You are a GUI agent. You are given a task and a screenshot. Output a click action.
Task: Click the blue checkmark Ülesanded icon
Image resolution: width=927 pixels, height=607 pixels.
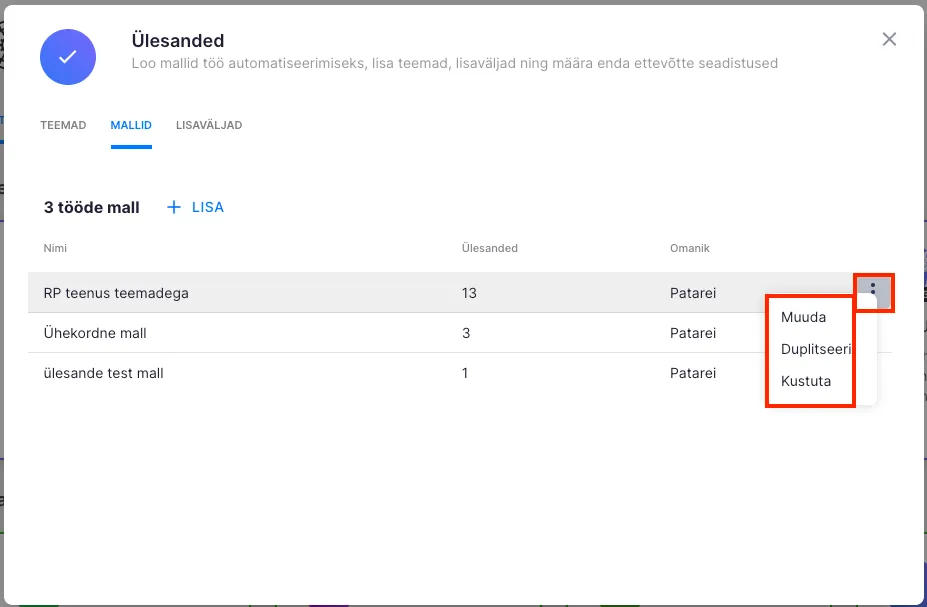pyautogui.click(x=68, y=57)
